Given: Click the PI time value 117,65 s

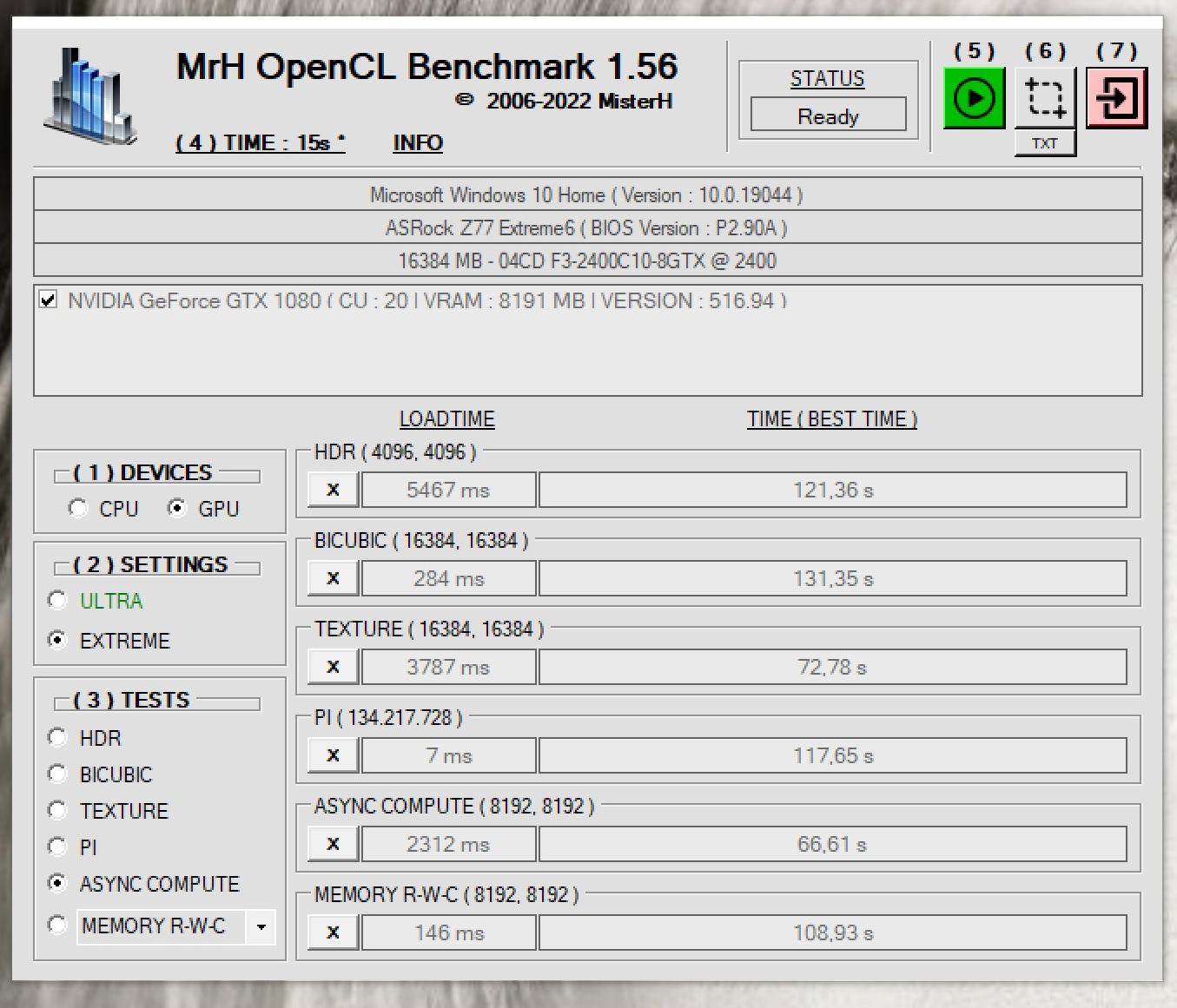Looking at the screenshot, I should point(833,755).
